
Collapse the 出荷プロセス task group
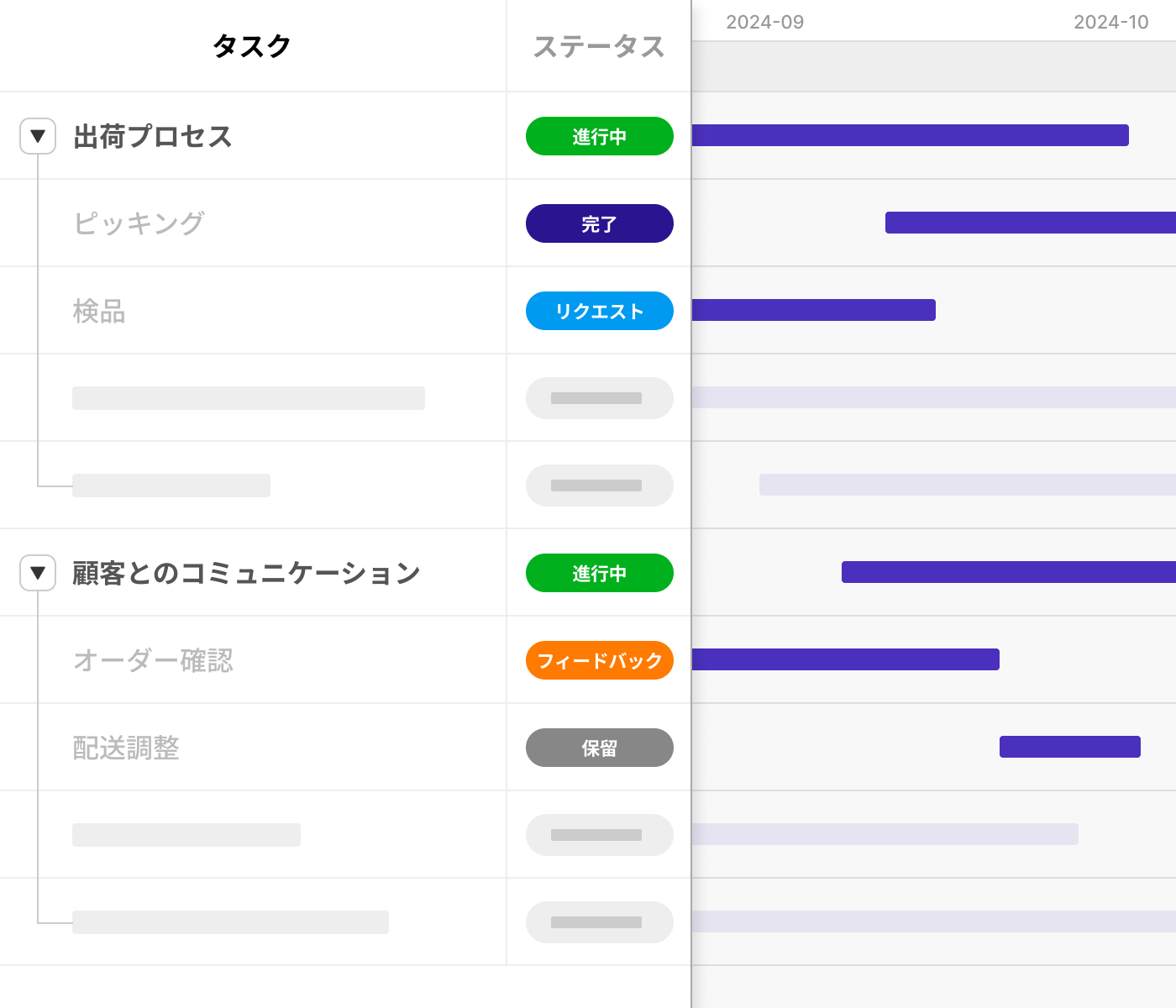(38, 136)
